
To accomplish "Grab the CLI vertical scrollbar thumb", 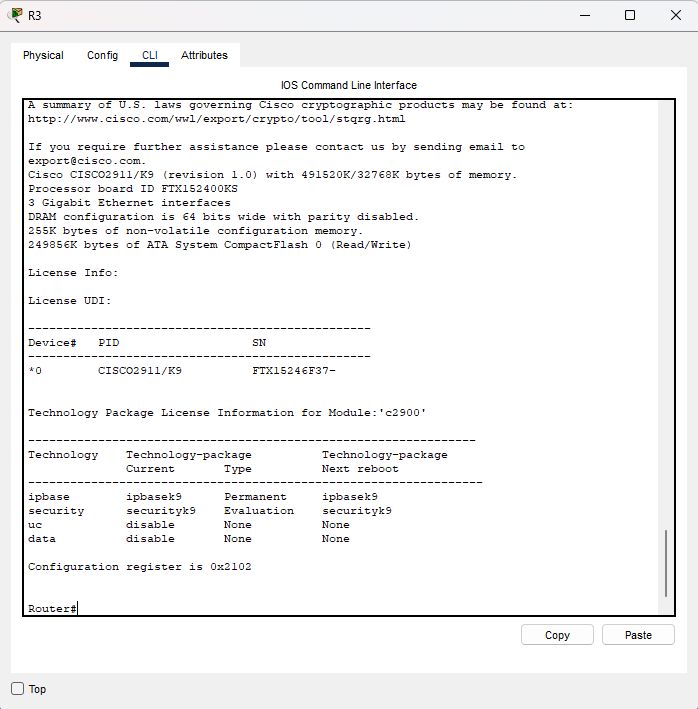I will 666,563.
